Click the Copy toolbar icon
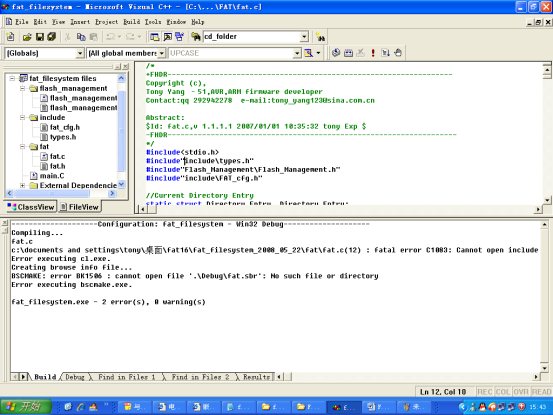The image size is (553, 415). point(81,37)
